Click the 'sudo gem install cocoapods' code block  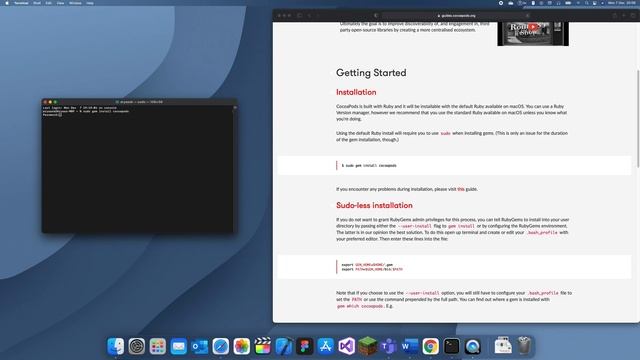pyautogui.click(x=454, y=165)
